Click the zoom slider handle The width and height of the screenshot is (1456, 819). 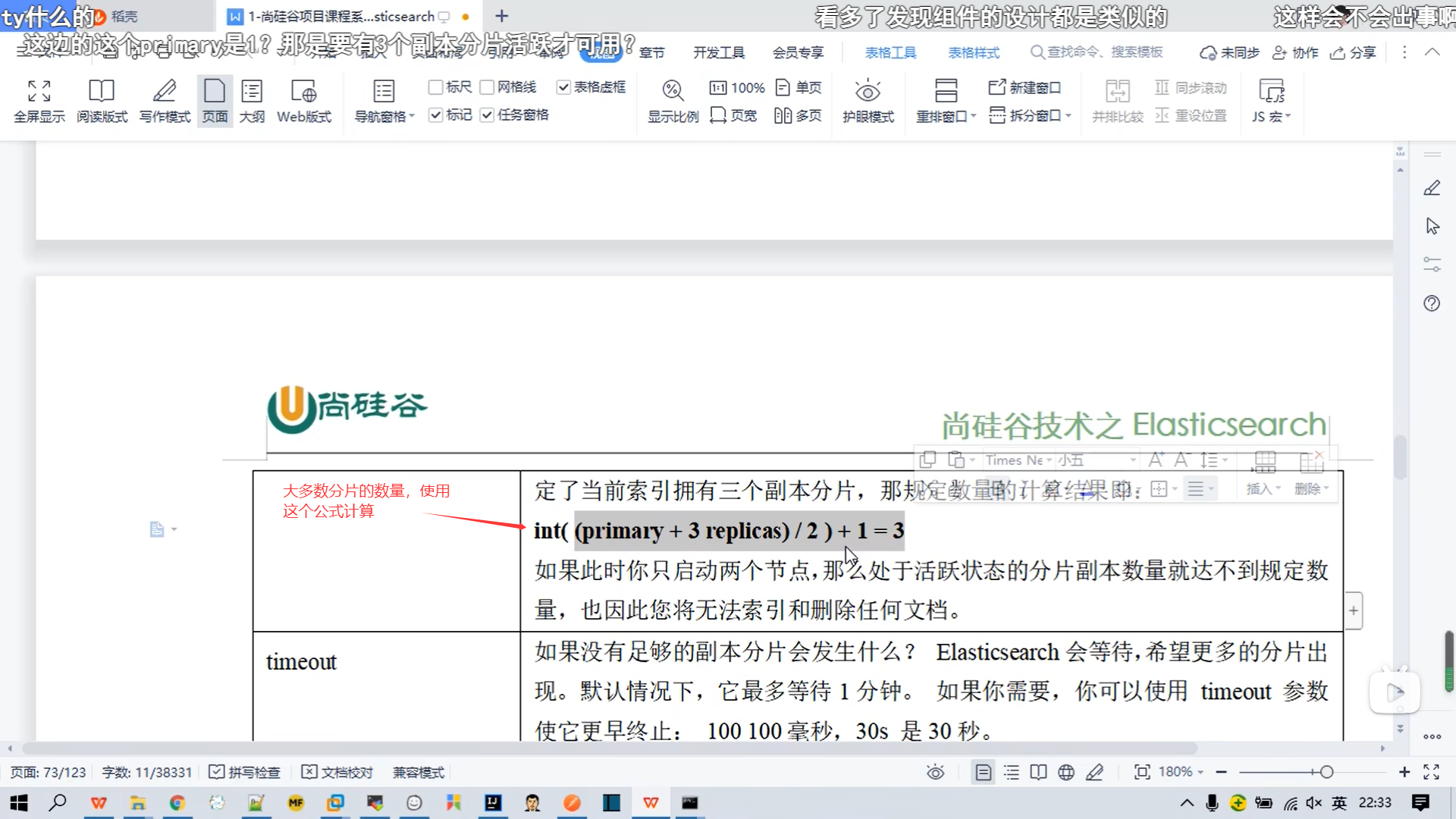tap(1326, 772)
